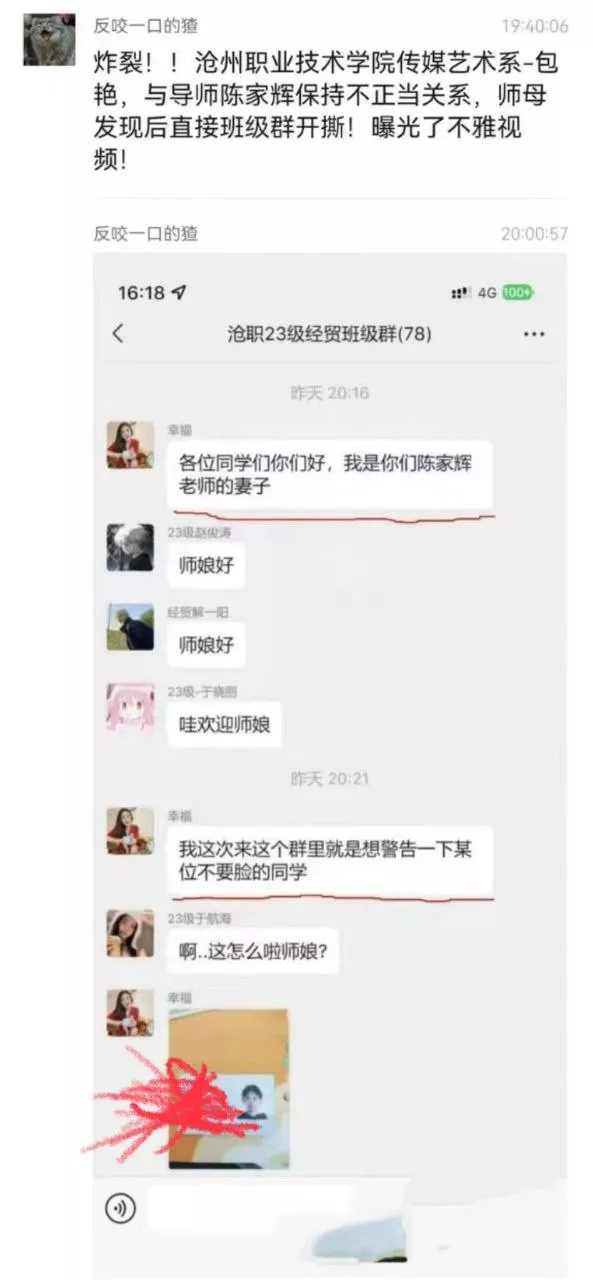Screen dimensions: 593x1280
Task: Tap 经贸解一阳's landscape avatar
Action: [x=130, y=627]
